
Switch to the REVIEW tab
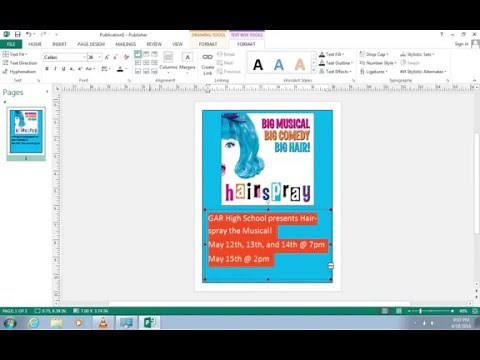coord(154,44)
